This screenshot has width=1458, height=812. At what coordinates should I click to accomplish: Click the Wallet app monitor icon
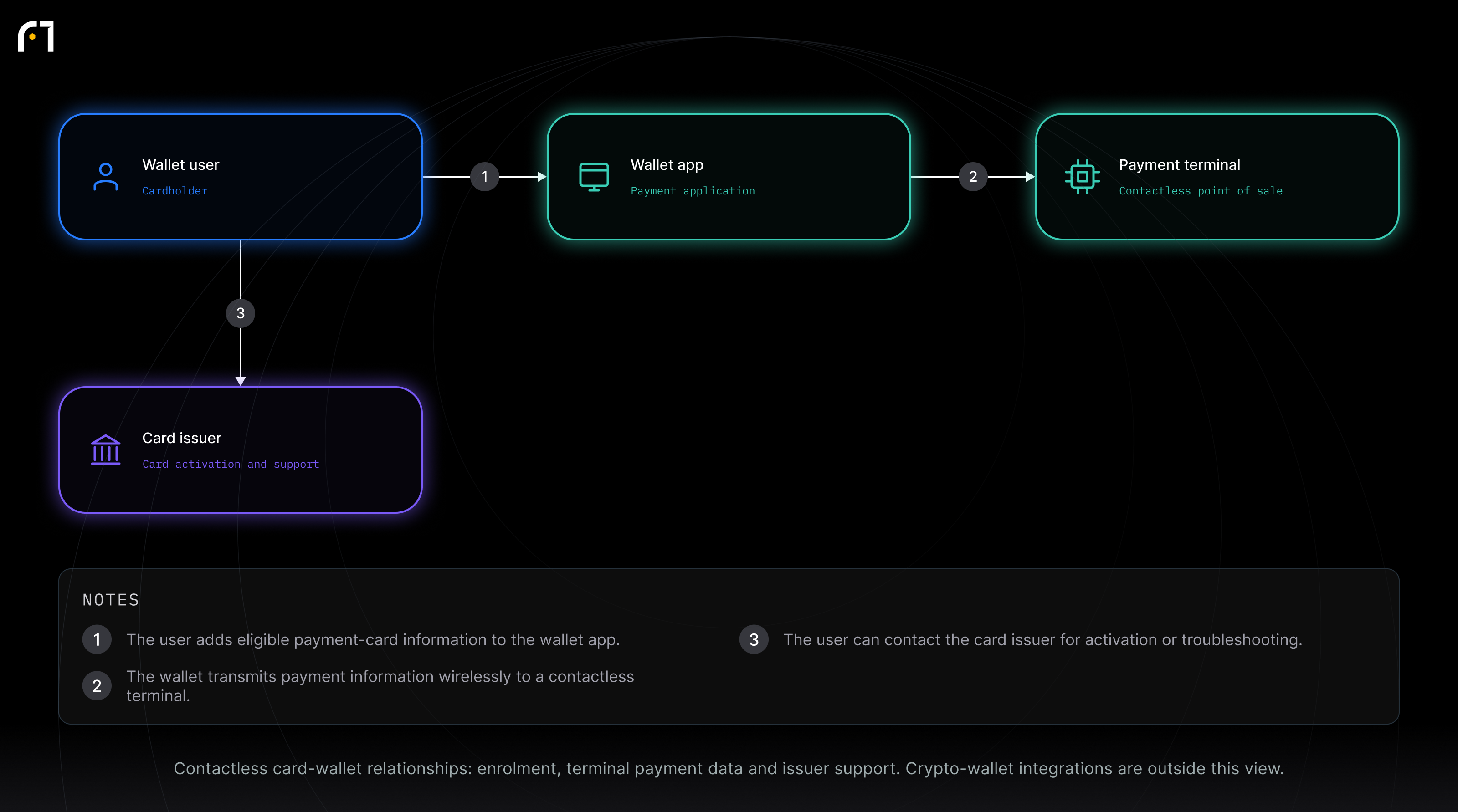pos(594,177)
